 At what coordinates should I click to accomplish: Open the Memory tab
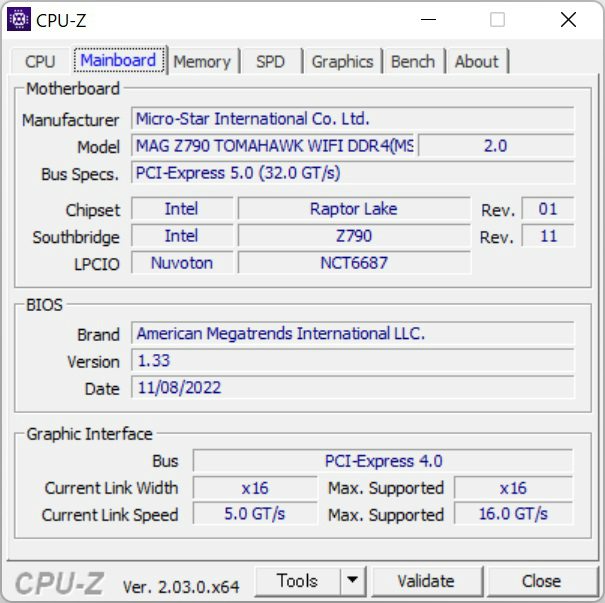tap(202, 62)
